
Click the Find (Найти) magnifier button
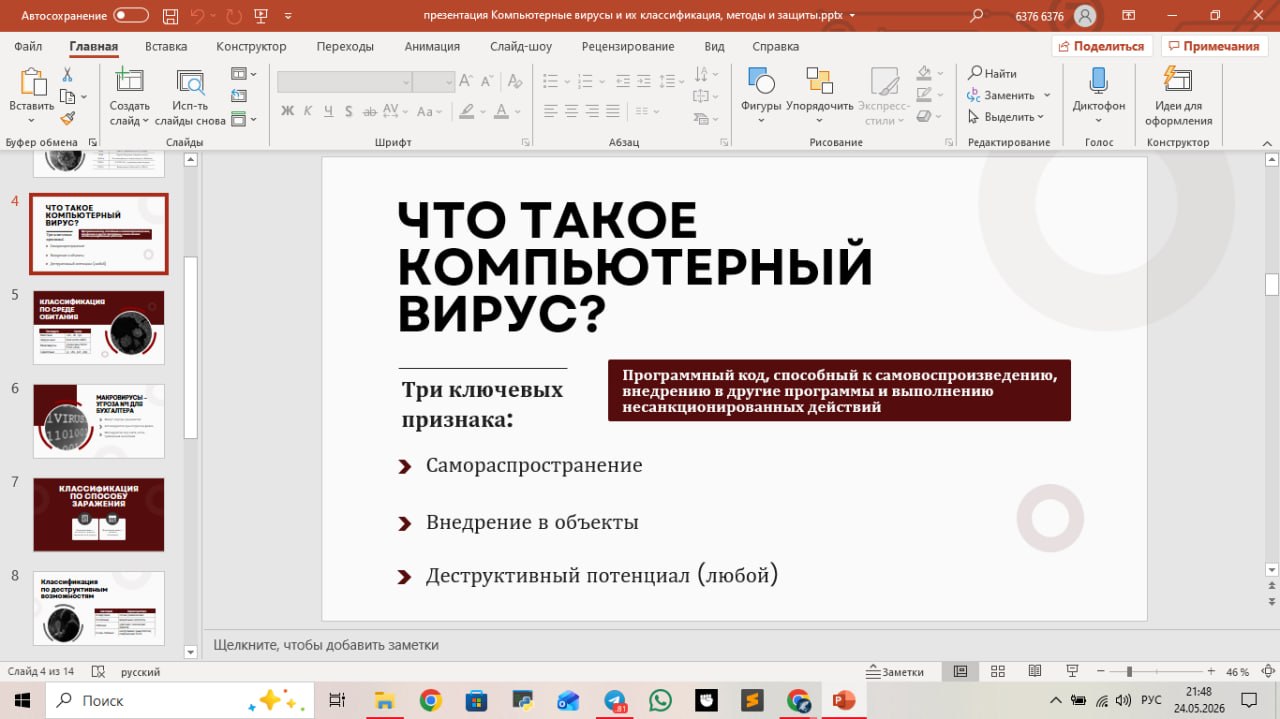992,73
